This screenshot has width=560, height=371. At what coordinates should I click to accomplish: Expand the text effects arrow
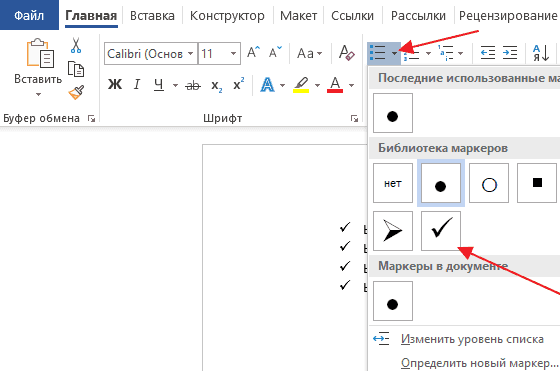click(282, 85)
